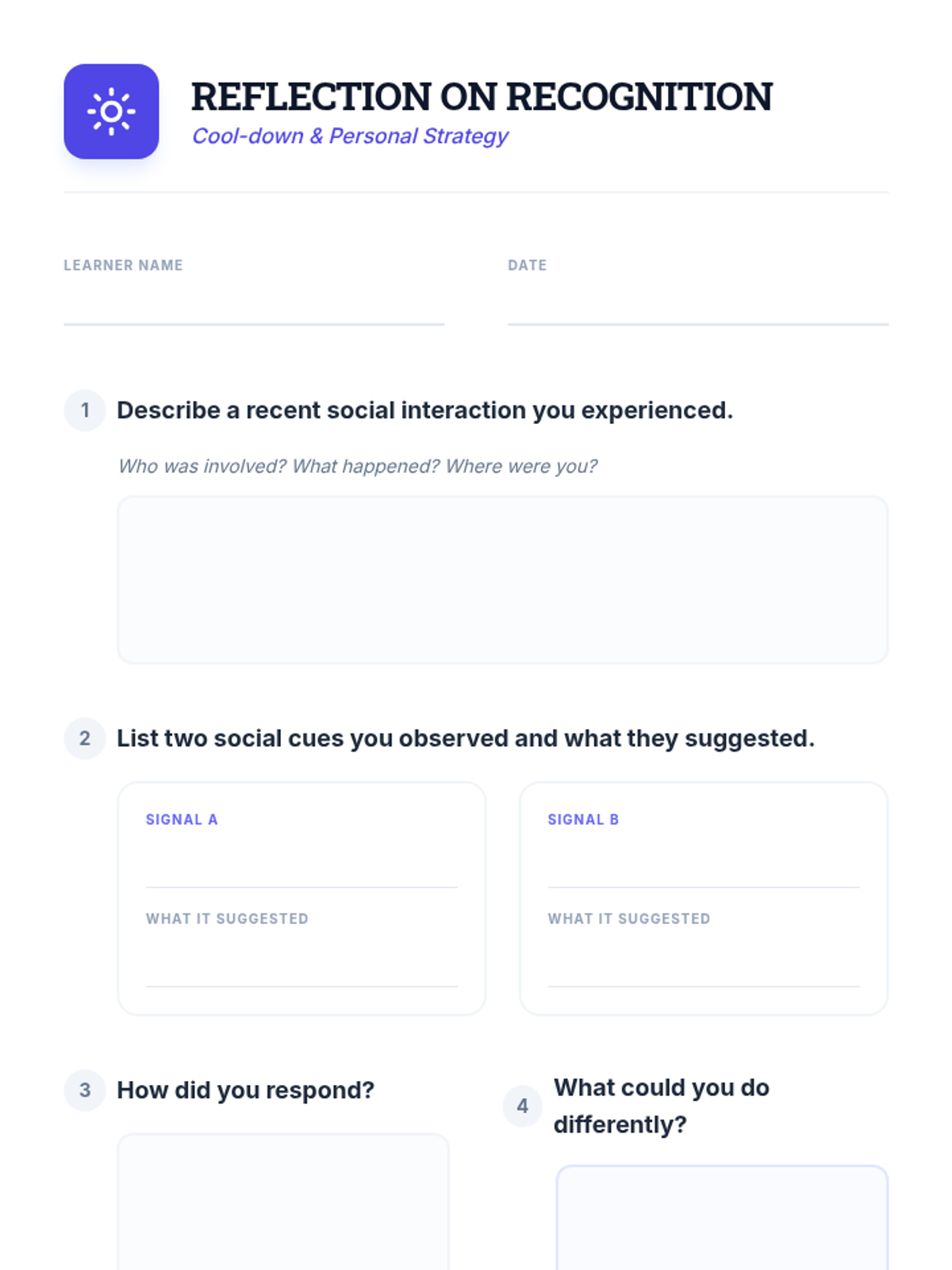952x1270 pixels.
Task: Click the Signal B label
Action: click(583, 819)
